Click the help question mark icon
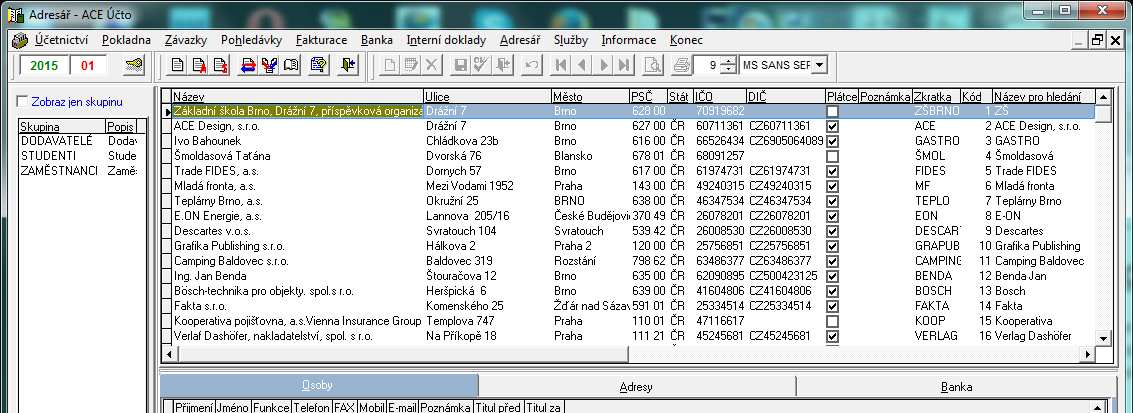The width and height of the screenshot is (1133, 413). pos(319,66)
